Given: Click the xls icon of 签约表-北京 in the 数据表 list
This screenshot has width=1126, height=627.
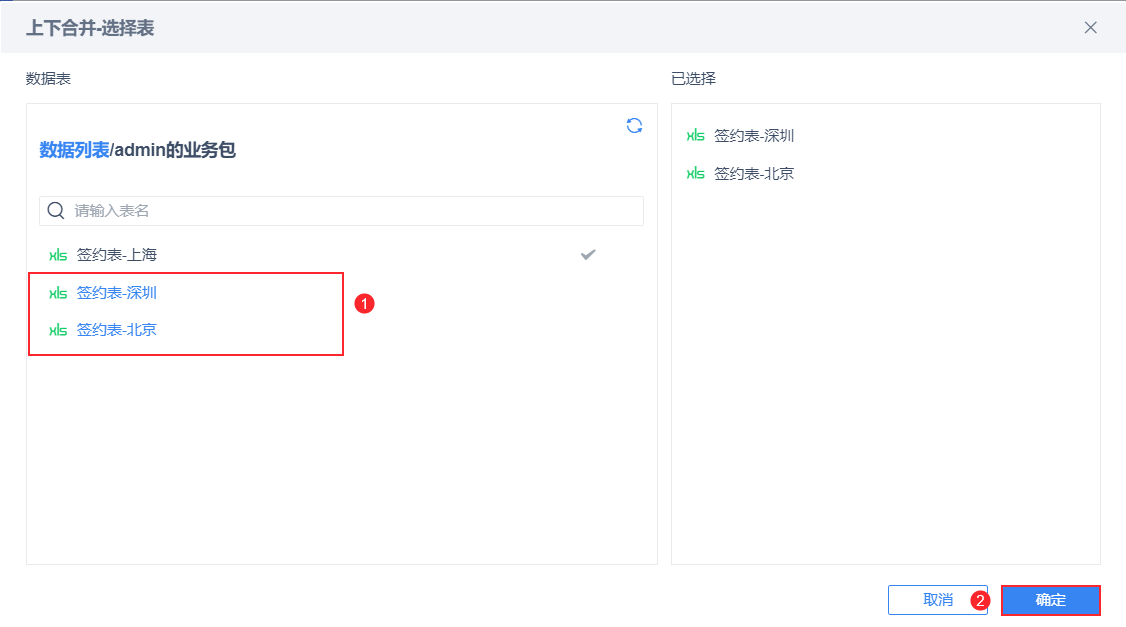Looking at the screenshot, I should point(58,330).
